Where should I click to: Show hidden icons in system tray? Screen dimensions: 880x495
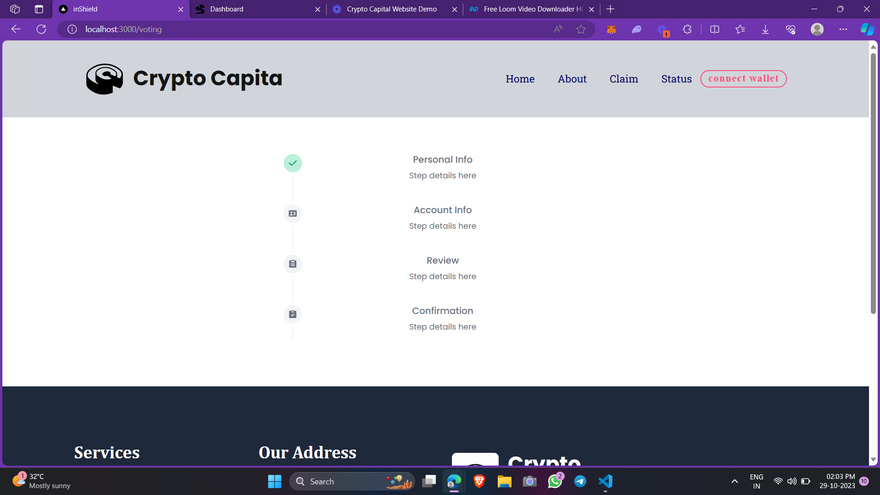[x=735, y=481]
